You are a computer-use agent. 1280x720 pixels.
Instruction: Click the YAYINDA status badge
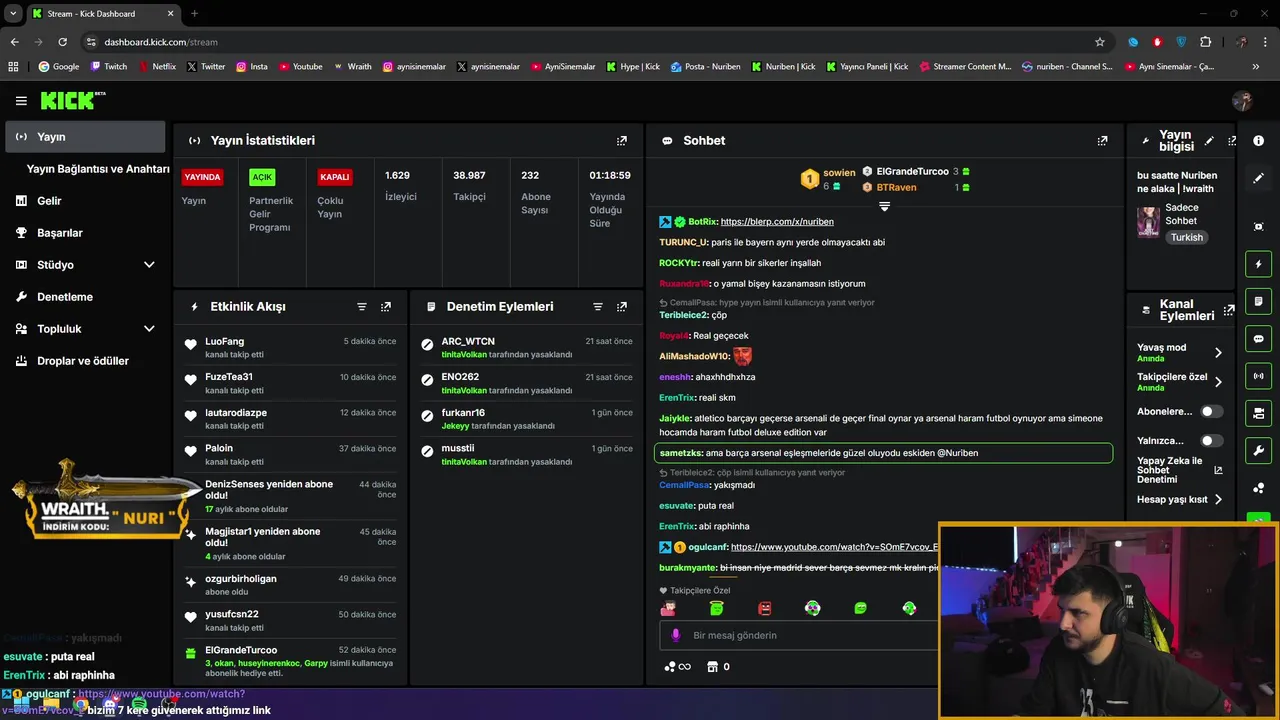[202, 177]
